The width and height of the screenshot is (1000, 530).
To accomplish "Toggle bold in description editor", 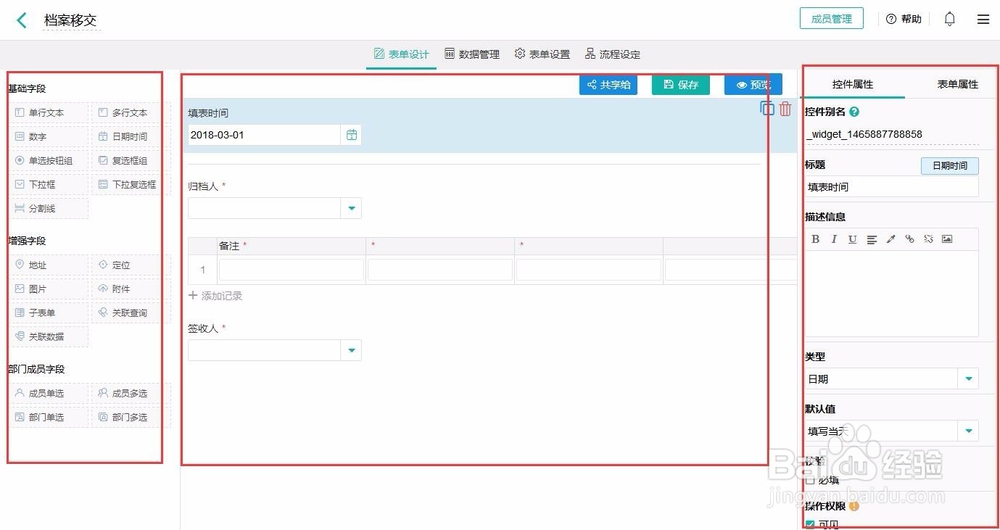I will 816,239.
